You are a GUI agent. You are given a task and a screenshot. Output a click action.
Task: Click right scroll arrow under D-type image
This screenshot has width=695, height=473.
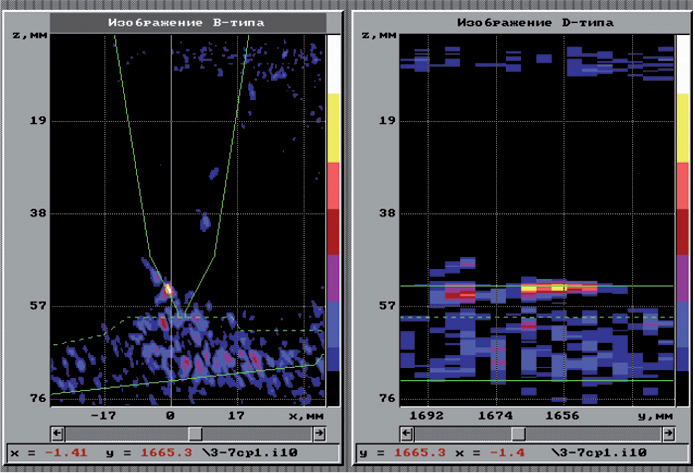click(x=666, y=433)
